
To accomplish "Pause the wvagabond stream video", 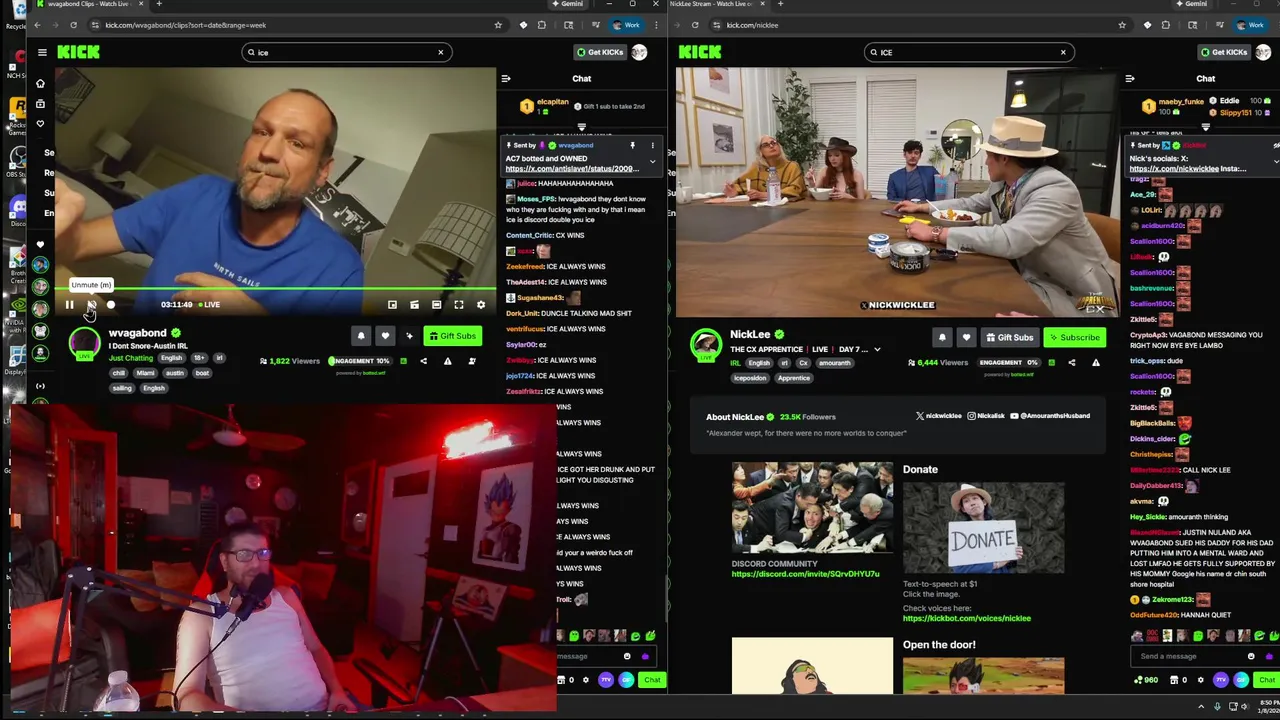I will 69,305.
